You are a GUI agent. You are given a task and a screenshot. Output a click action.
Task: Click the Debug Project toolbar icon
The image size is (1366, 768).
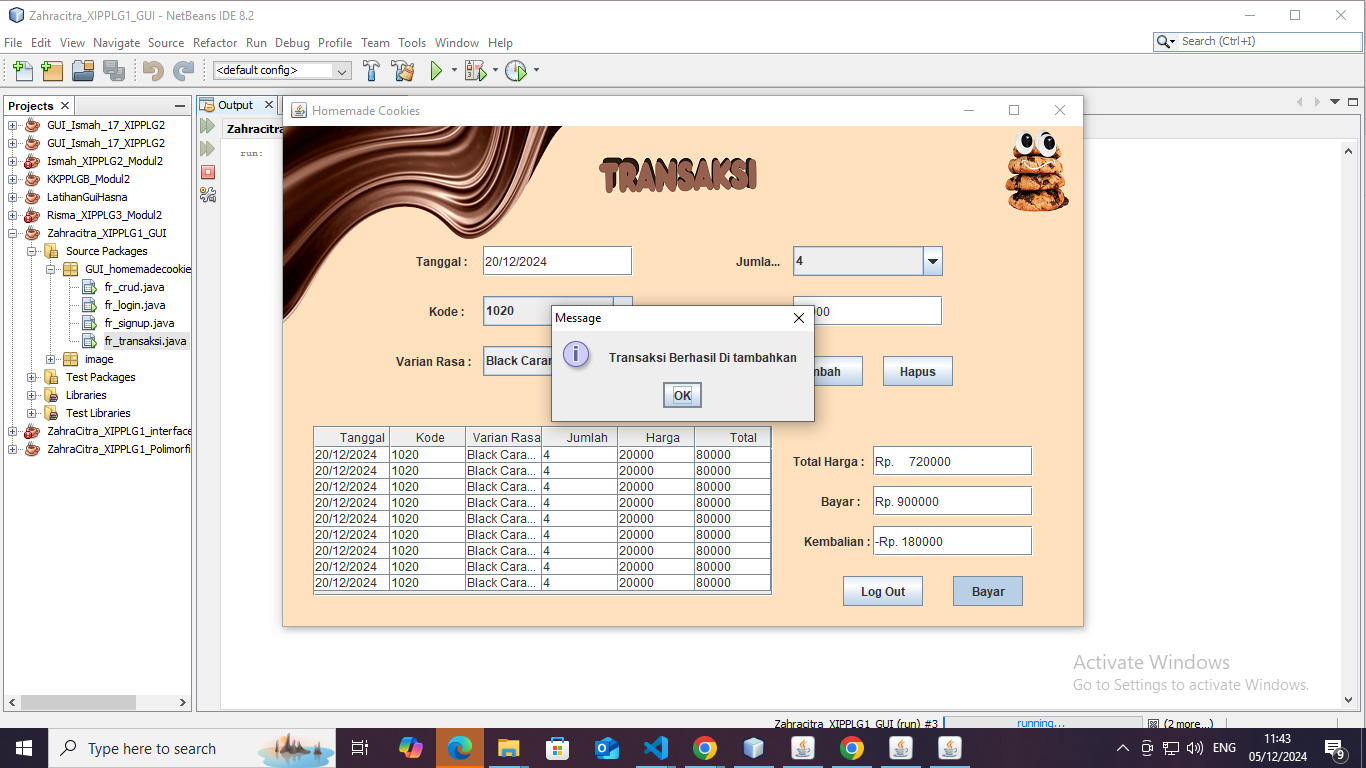[475, 71]
